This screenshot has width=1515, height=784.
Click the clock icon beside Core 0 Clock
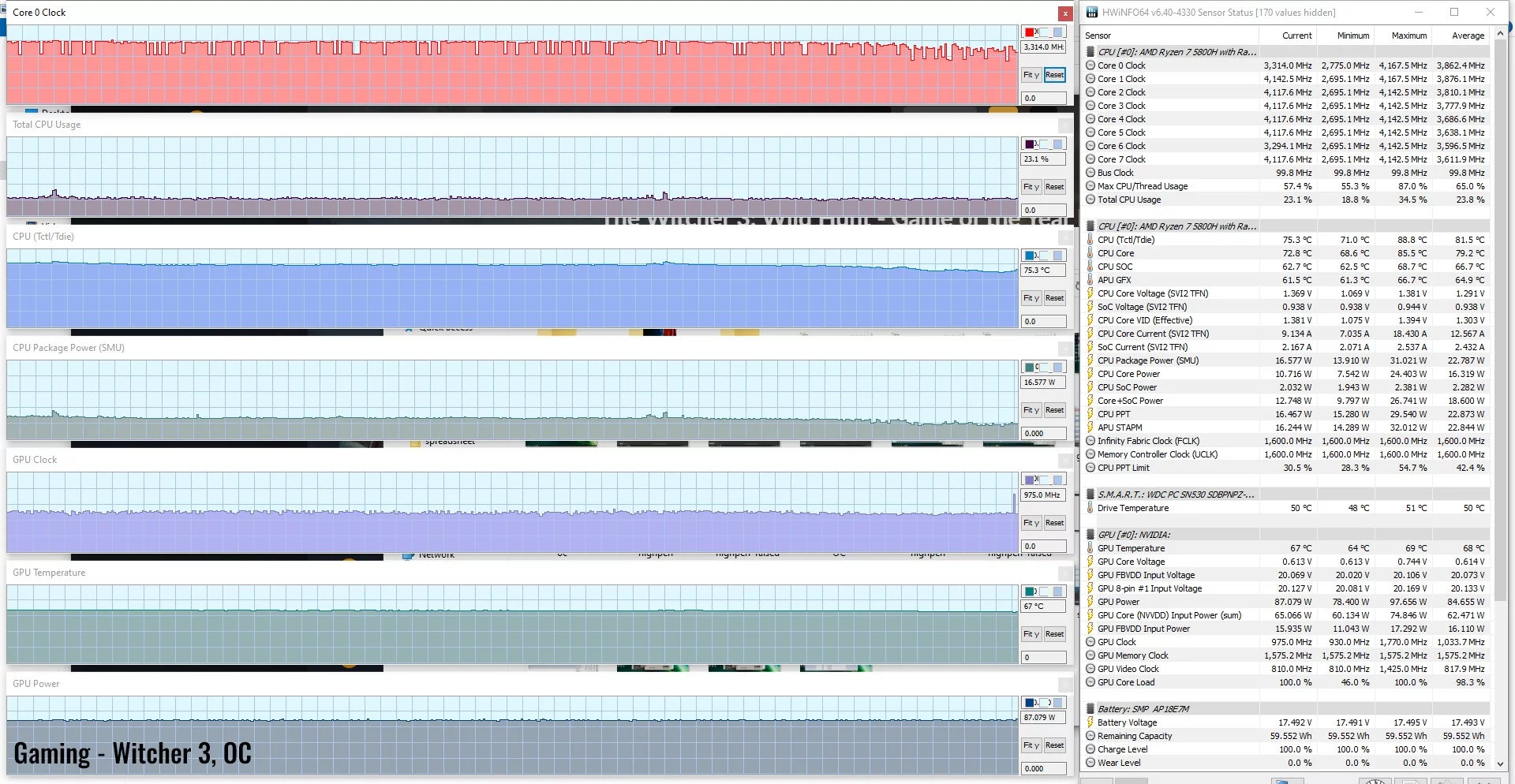1090,65
